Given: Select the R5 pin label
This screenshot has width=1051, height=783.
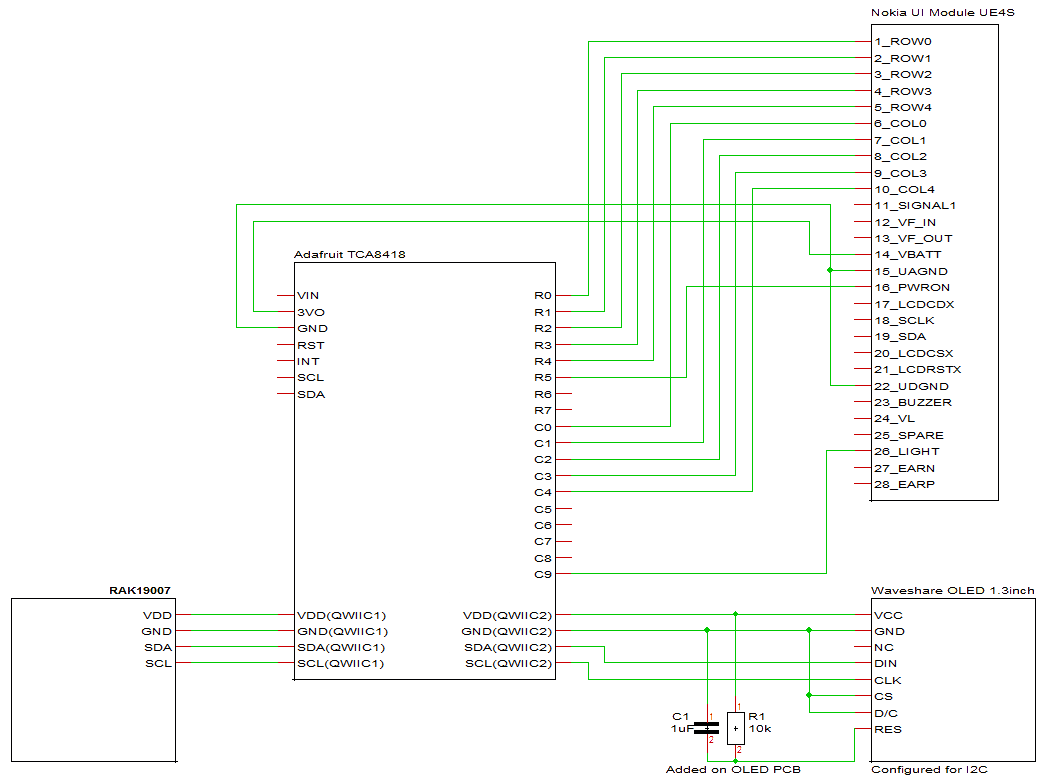Looking at the screenshot, I should click(x=543, y=378).
